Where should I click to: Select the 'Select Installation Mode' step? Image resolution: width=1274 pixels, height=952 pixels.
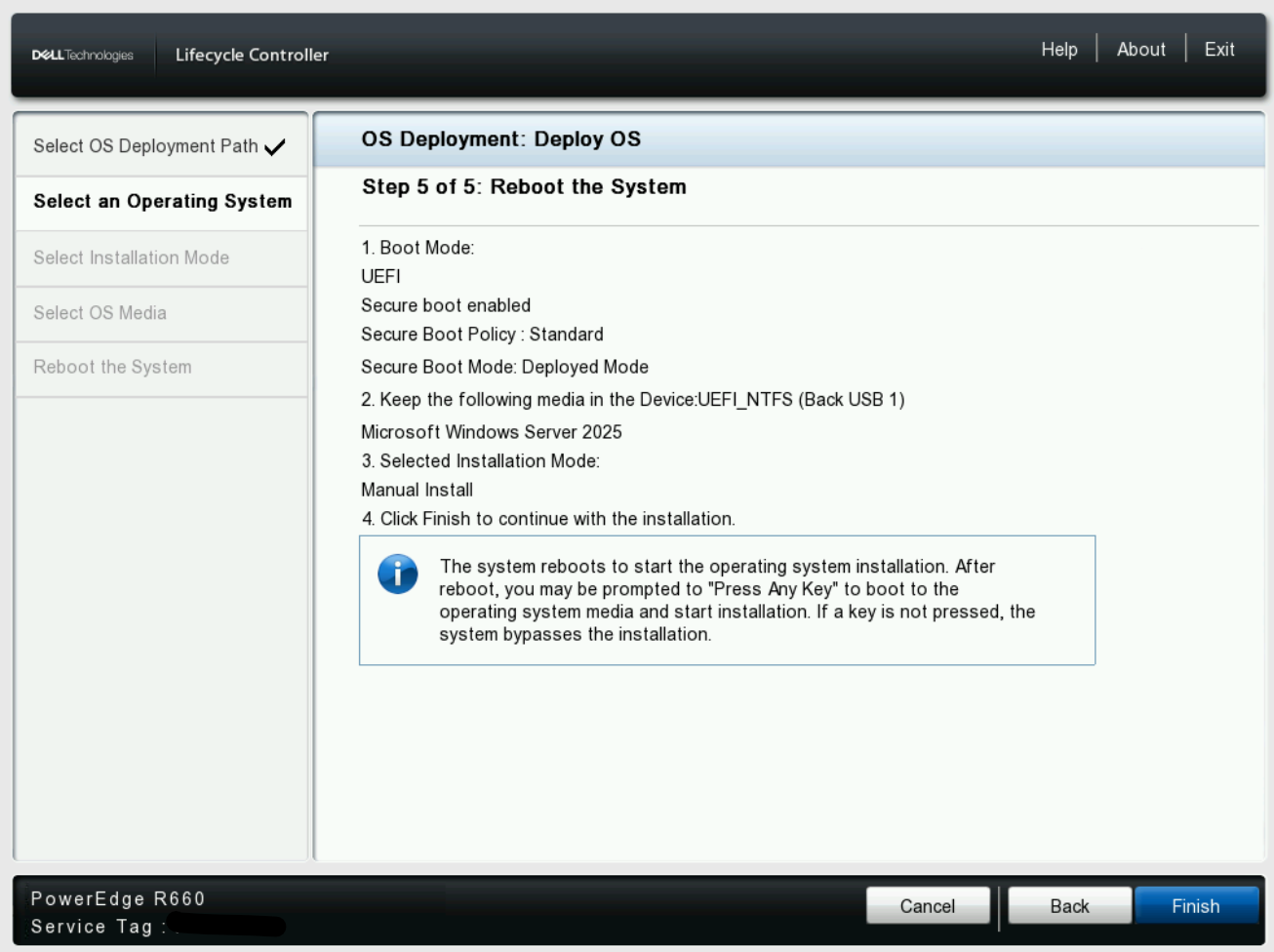[x=162, y=258]
